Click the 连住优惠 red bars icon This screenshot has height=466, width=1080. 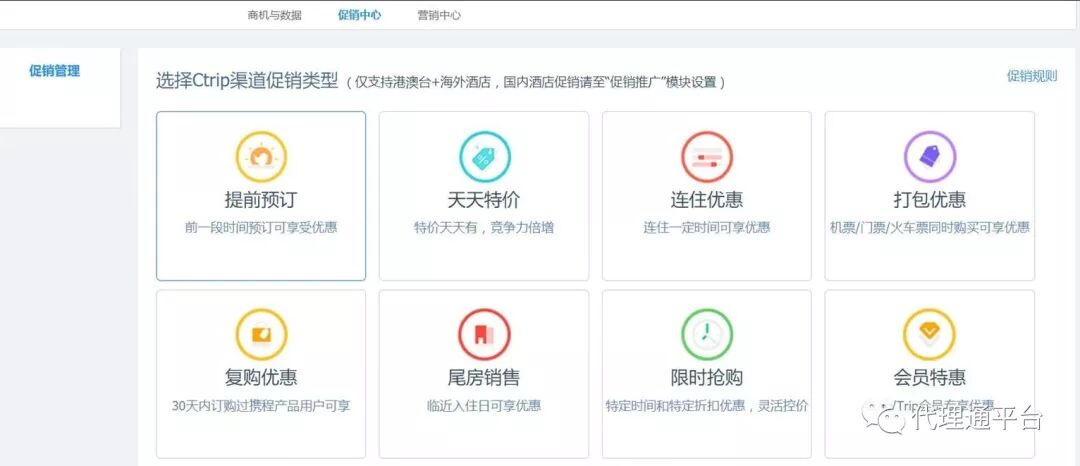point(707,157)
